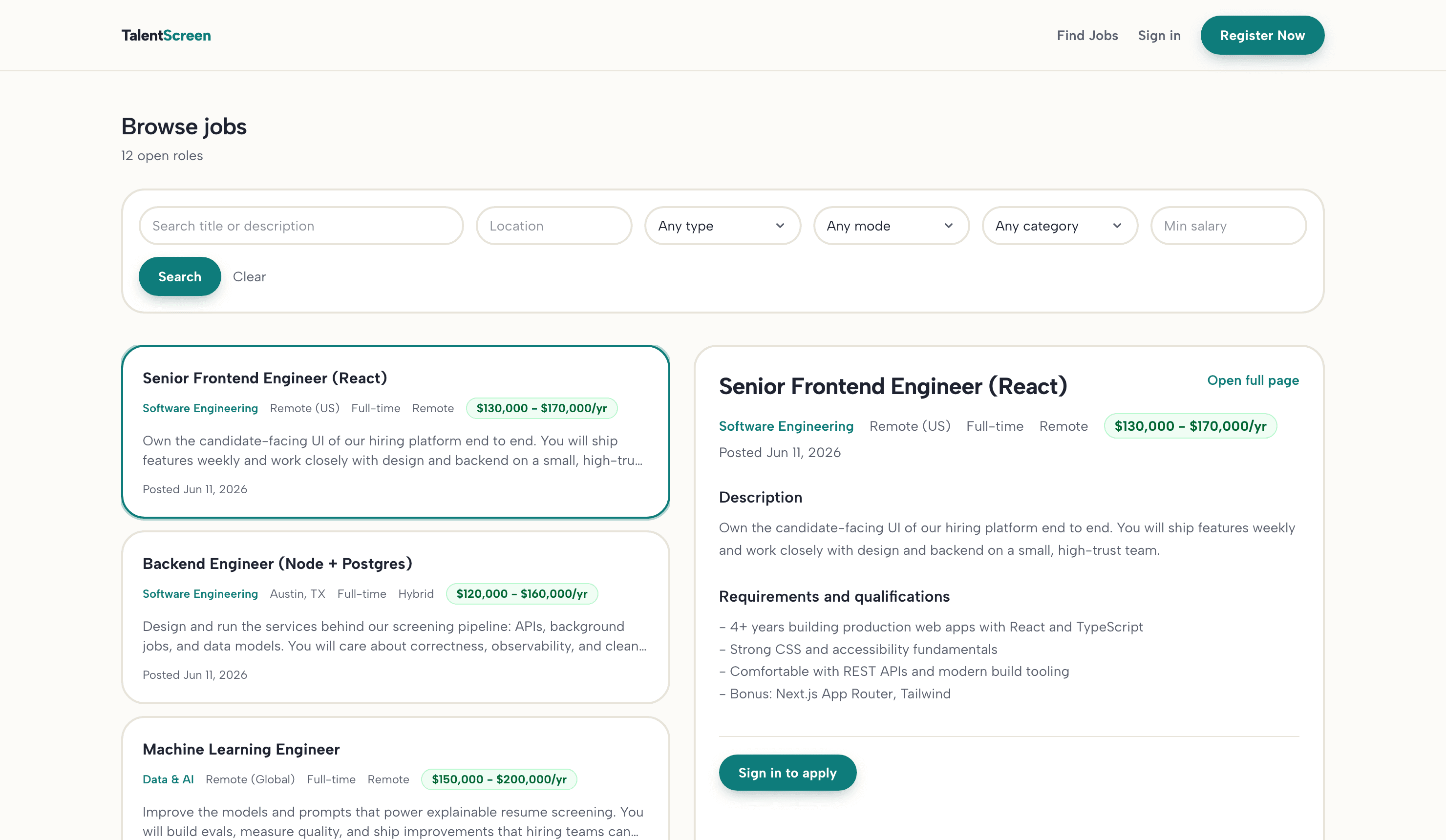
Task: Click the $150,000 – $200,000/yr salary badge
Action: pyautogui.click(x=499, y=779)
